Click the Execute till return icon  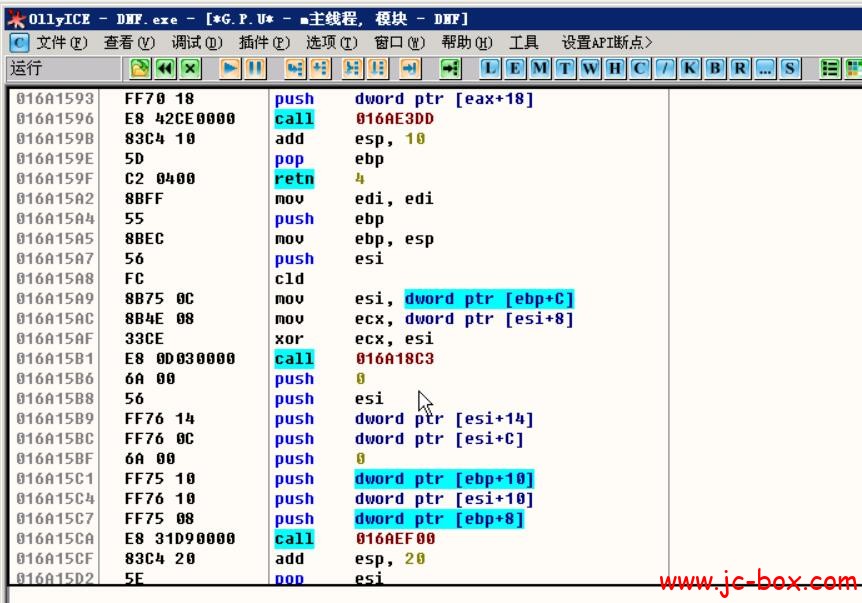(410, 69)
